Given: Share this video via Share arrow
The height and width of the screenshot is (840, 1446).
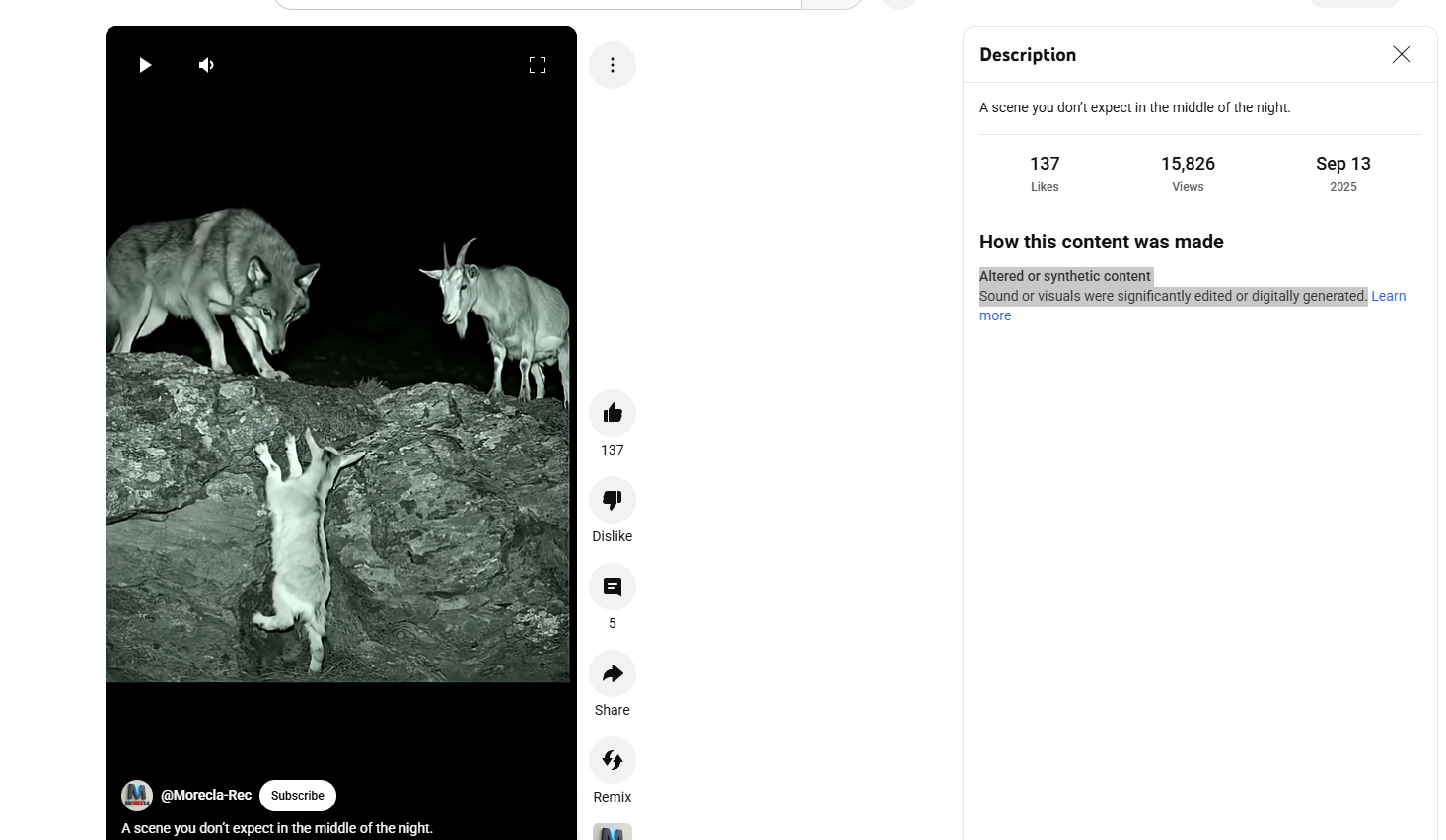Looking at the screenshot, I should (x=613, y=674).
